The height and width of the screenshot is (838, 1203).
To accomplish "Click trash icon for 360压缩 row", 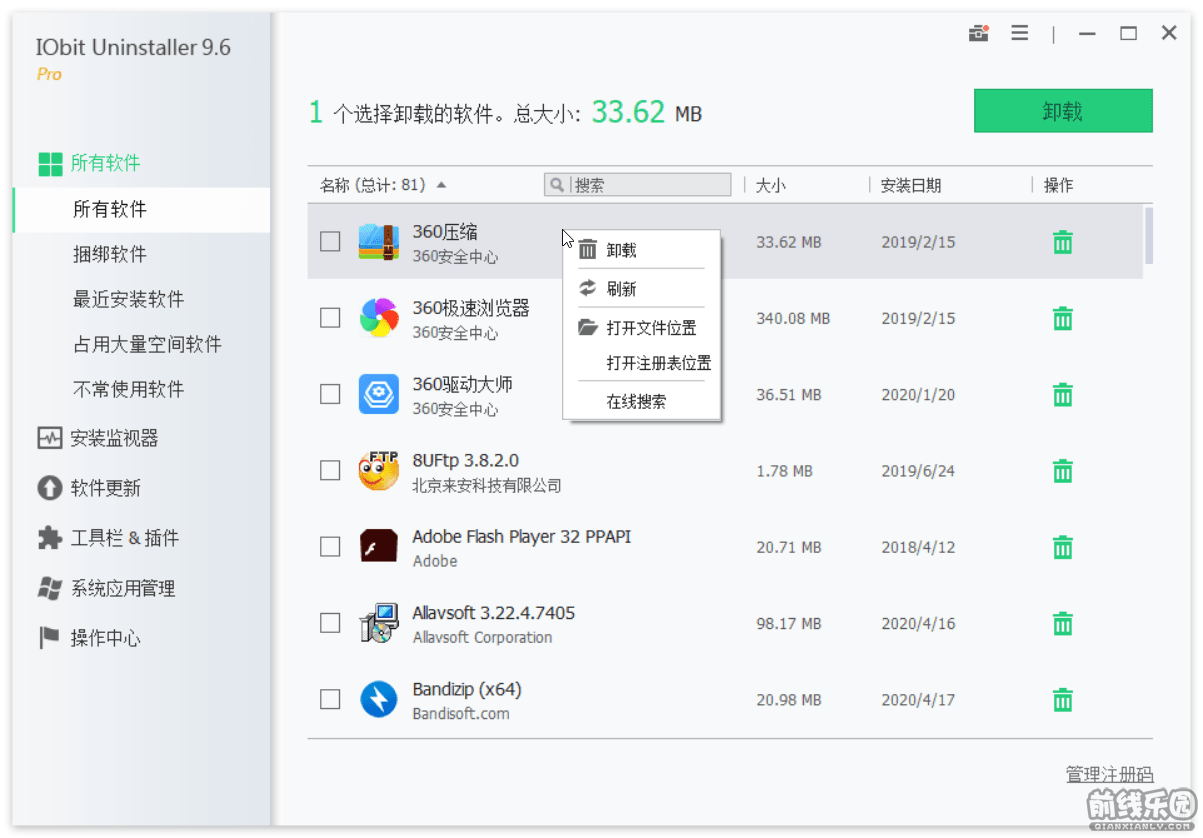I will (x=1063, y=242).
